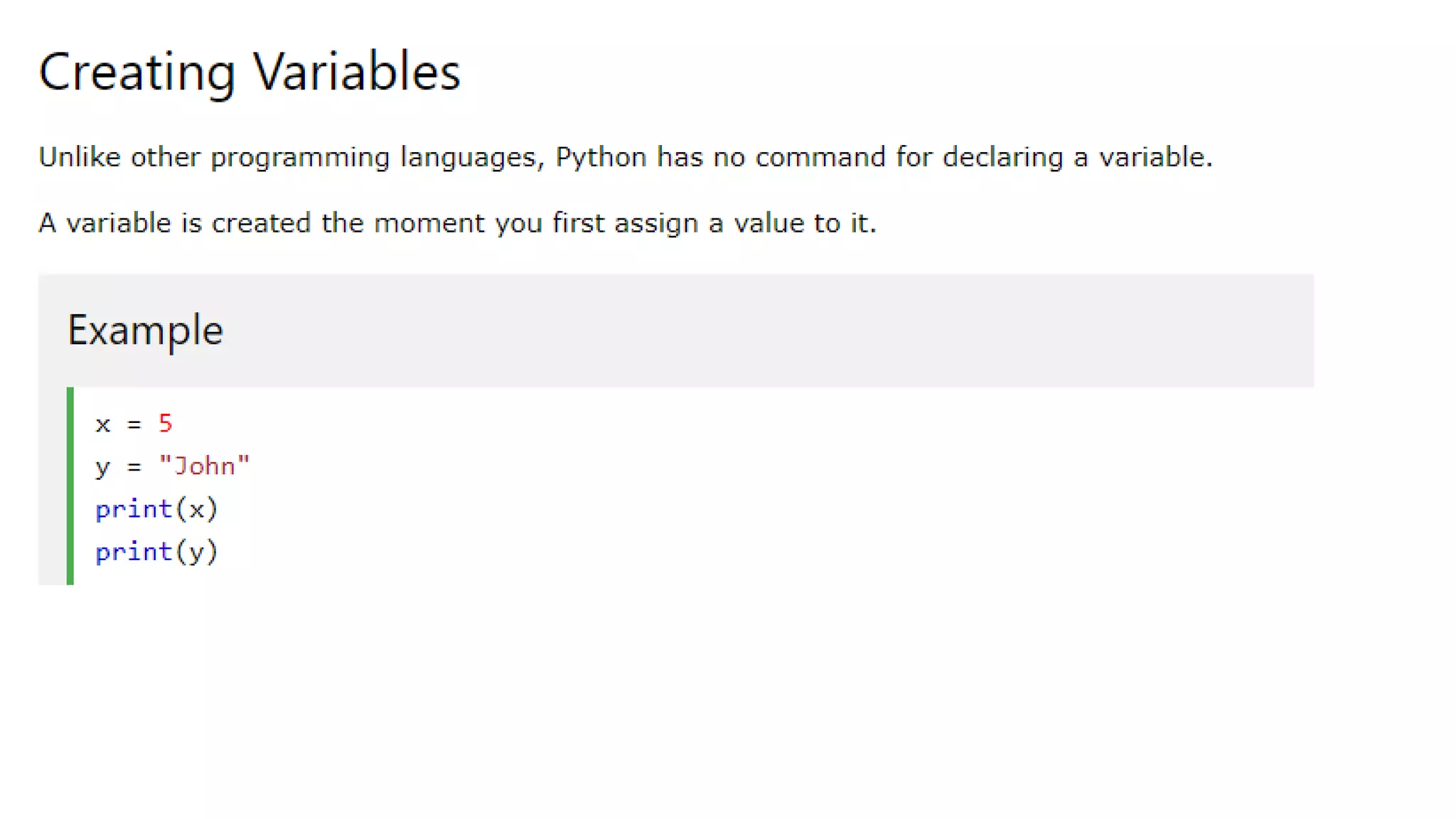Click the "John" string literal in the code

205,466
